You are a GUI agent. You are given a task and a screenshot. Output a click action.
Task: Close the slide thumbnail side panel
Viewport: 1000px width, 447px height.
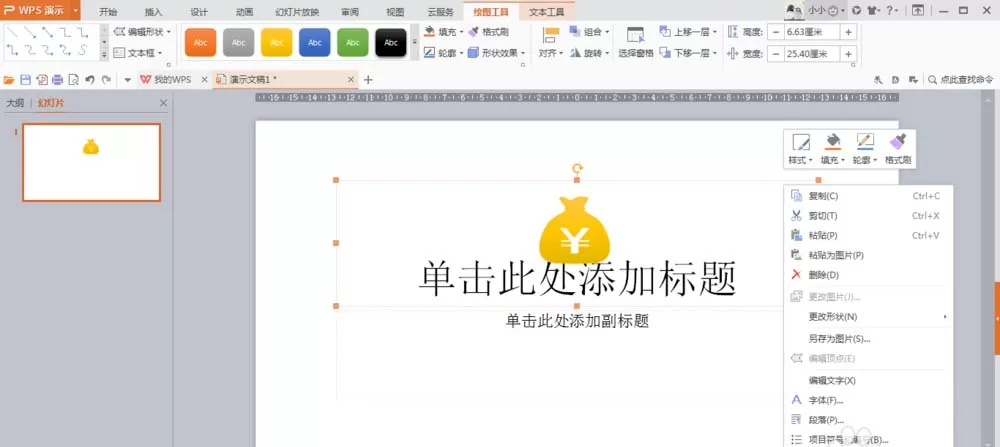coord(163,103)
